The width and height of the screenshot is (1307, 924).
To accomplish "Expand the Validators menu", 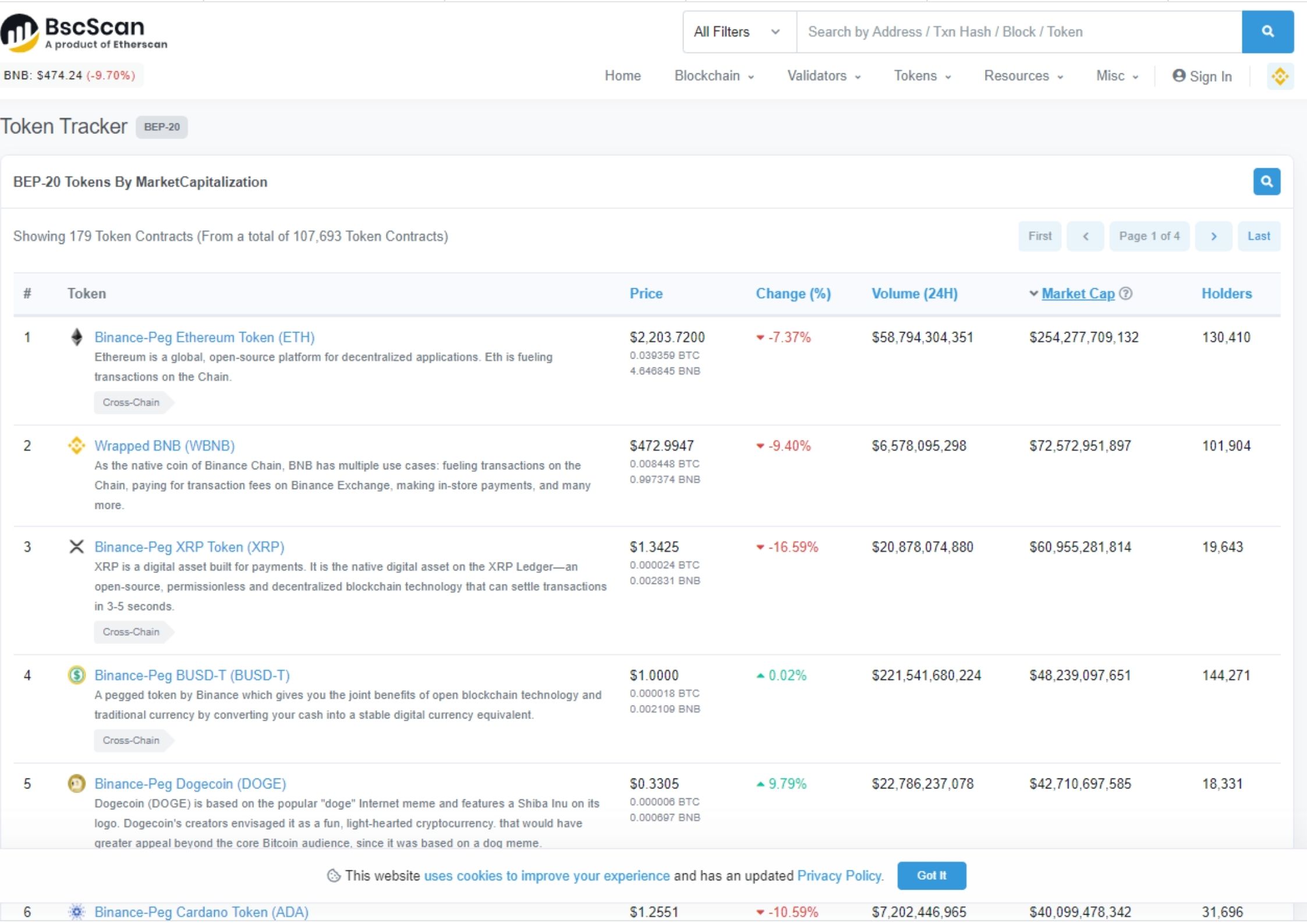I will 824,76.
